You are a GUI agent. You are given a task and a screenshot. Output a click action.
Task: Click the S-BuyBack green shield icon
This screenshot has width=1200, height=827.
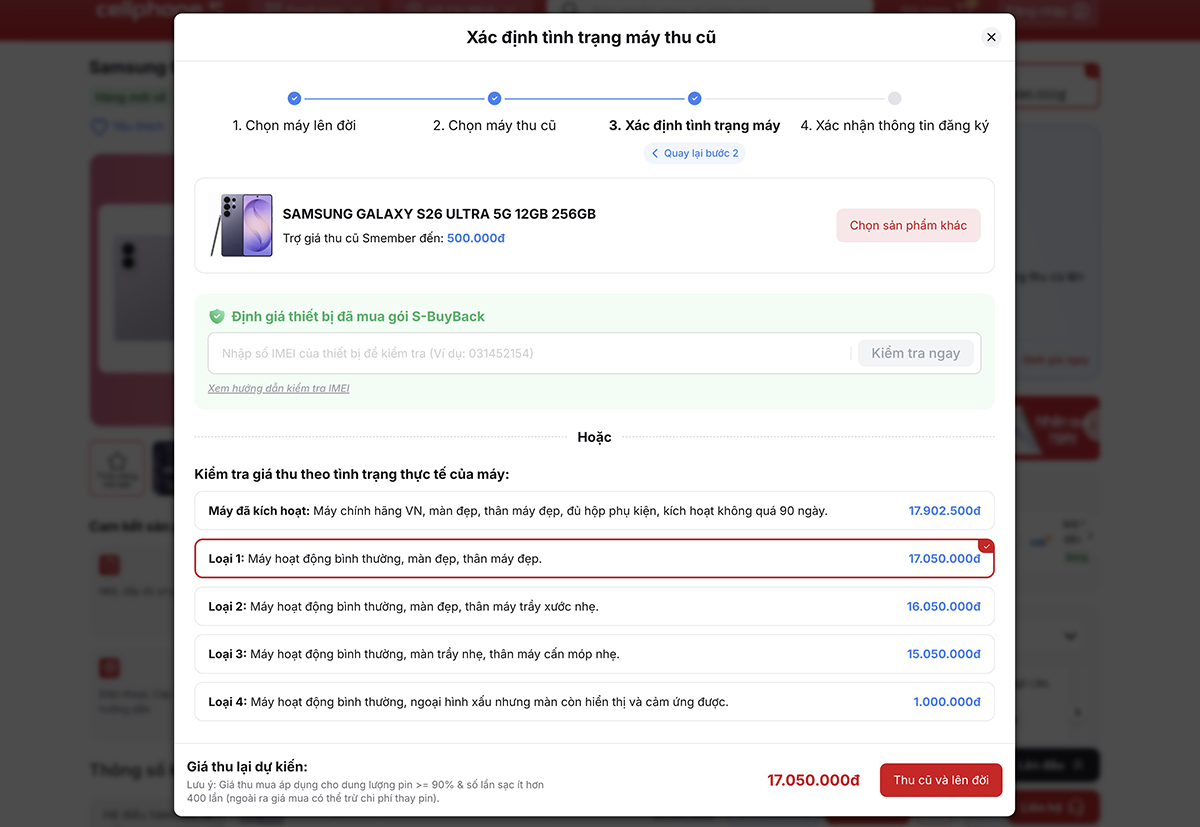[x=216, y=316]
